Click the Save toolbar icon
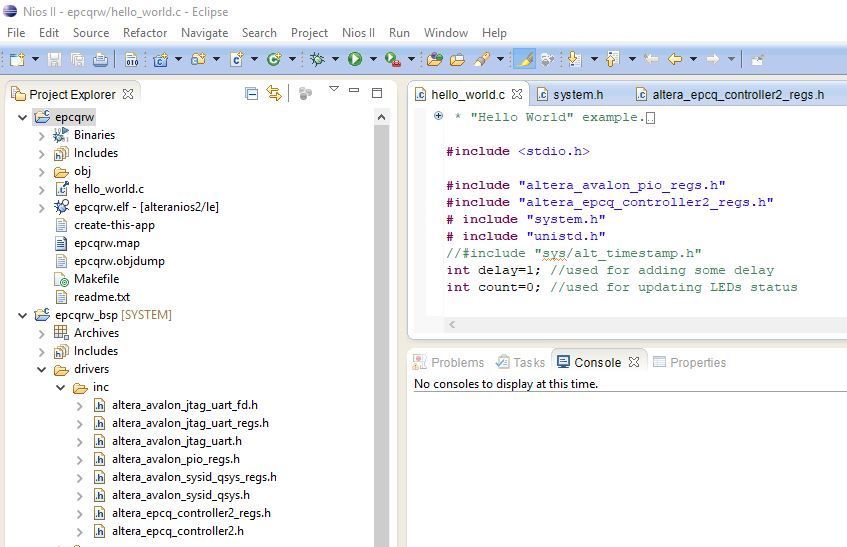847x547 pixels. 55,60
